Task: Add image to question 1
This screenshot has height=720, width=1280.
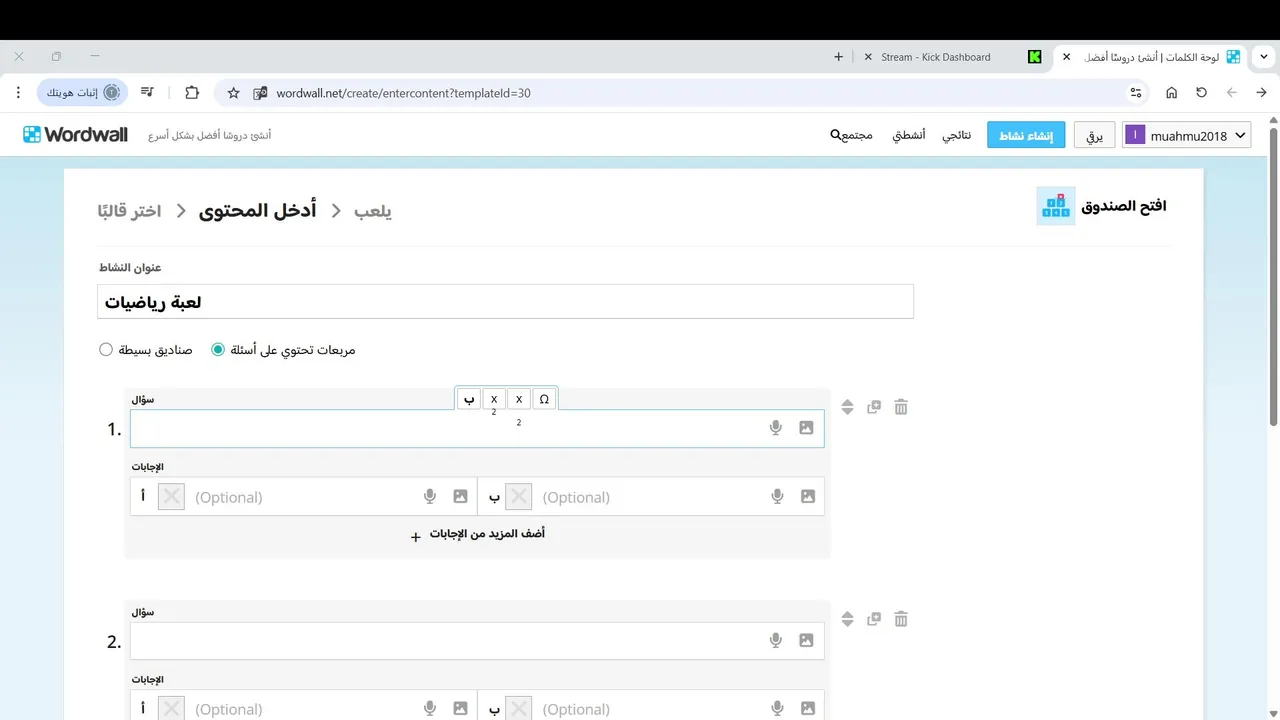Action: 807,428
